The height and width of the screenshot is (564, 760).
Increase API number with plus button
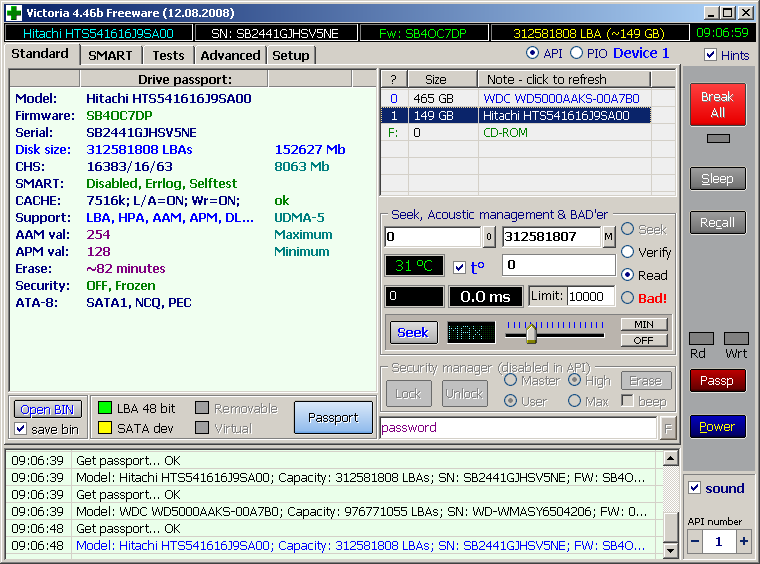743,541
